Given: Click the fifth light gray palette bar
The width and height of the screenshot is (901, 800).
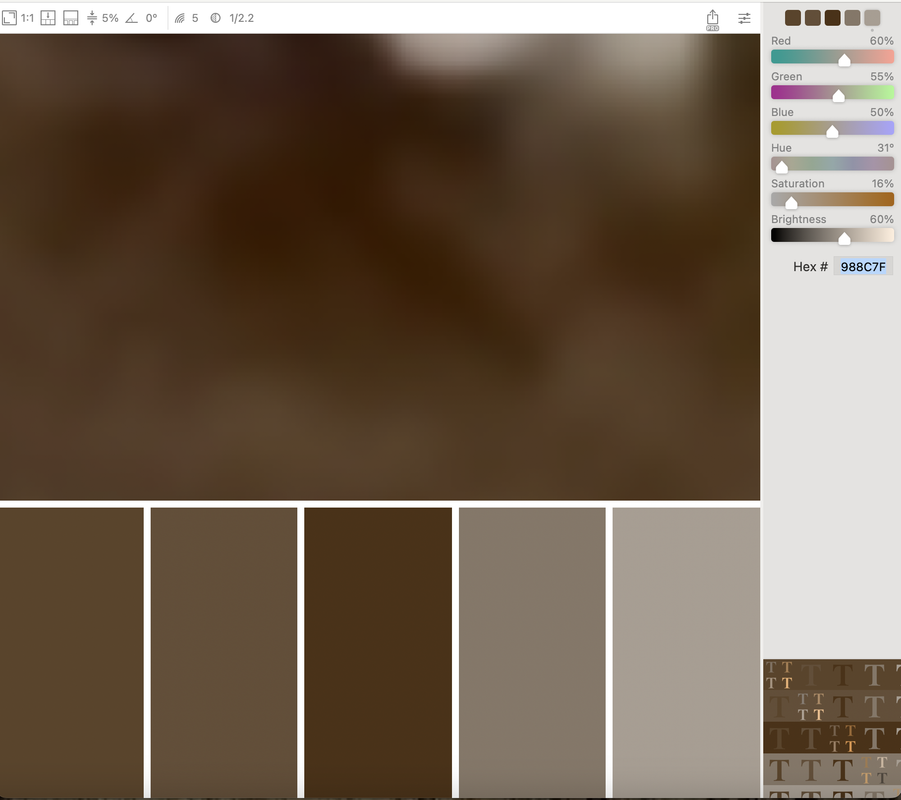Looking at the screenshot, I should click(x=687, y=652).
